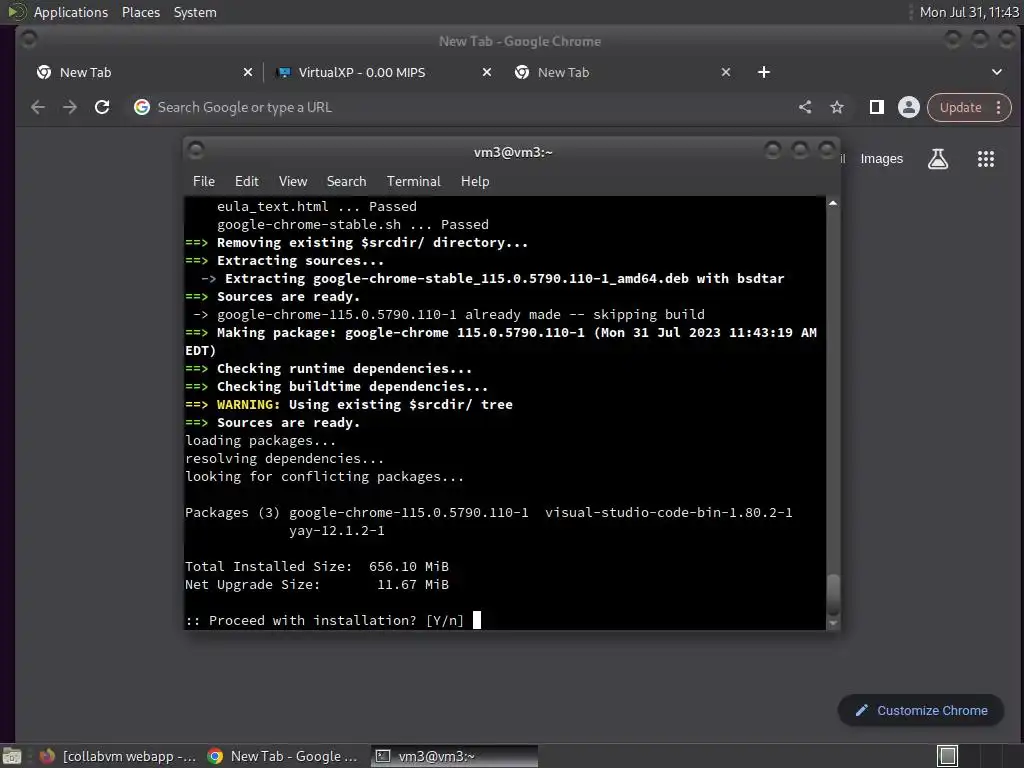Close the first New Tab tab
Image resolution: width=1024 pixels, height=768 pixels.
click(x=248, y=72)
